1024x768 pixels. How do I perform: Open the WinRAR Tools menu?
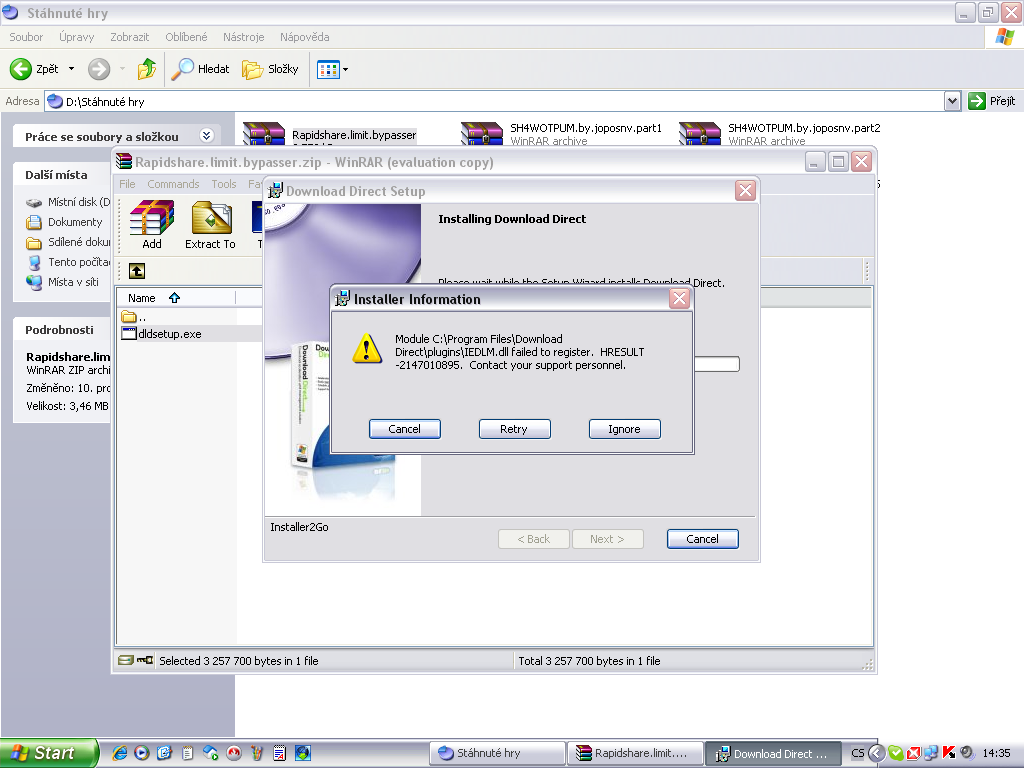[224, 184]
